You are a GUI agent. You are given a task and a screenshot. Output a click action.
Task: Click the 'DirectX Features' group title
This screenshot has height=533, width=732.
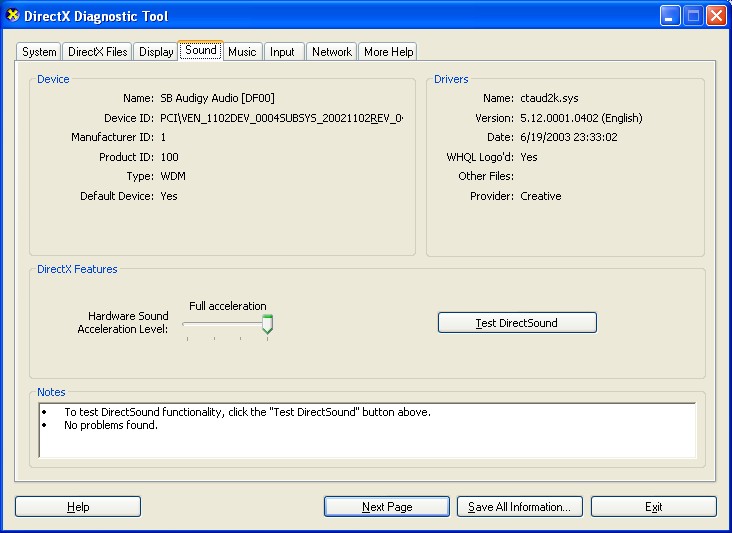tap(77, 269)
